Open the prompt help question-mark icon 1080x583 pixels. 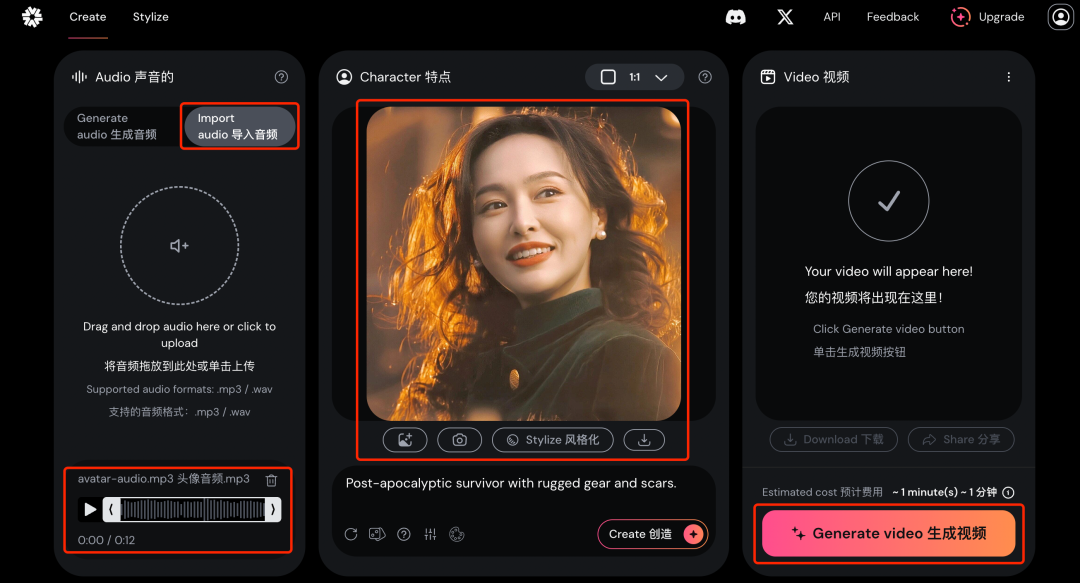coord(404,534)
